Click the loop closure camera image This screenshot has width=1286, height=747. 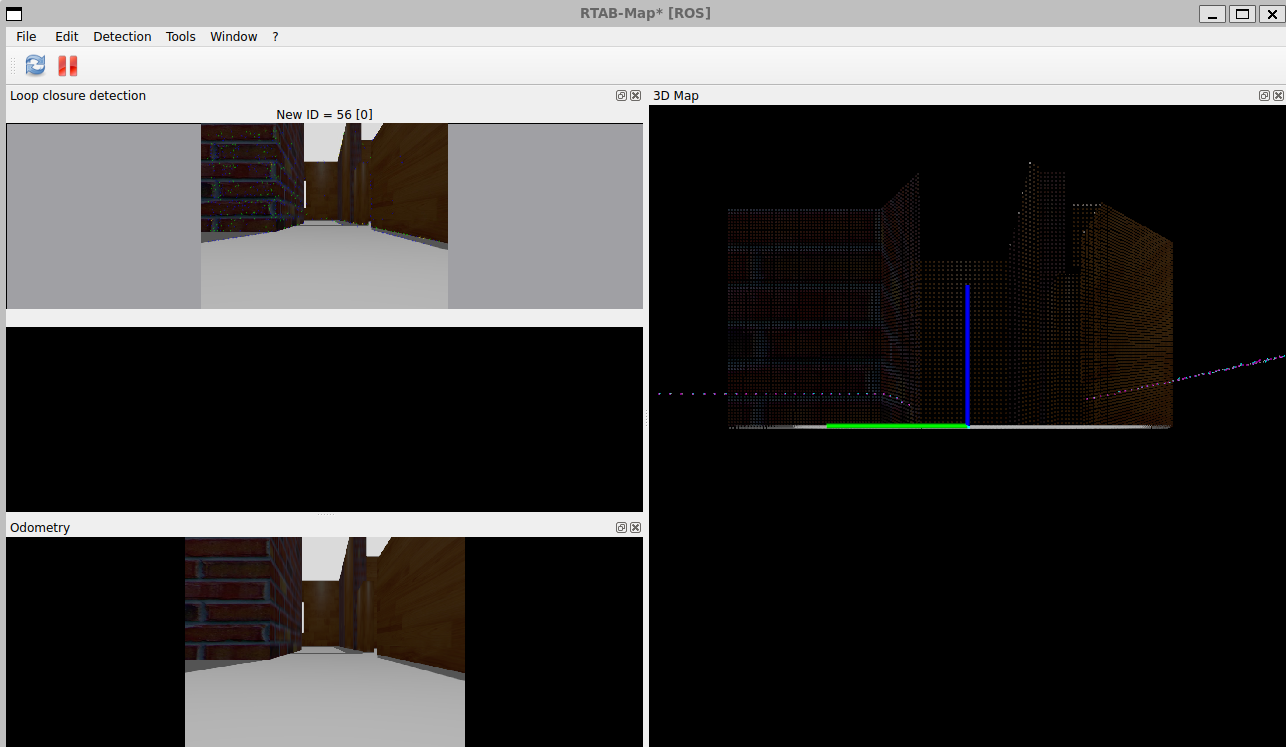point(324,216)
